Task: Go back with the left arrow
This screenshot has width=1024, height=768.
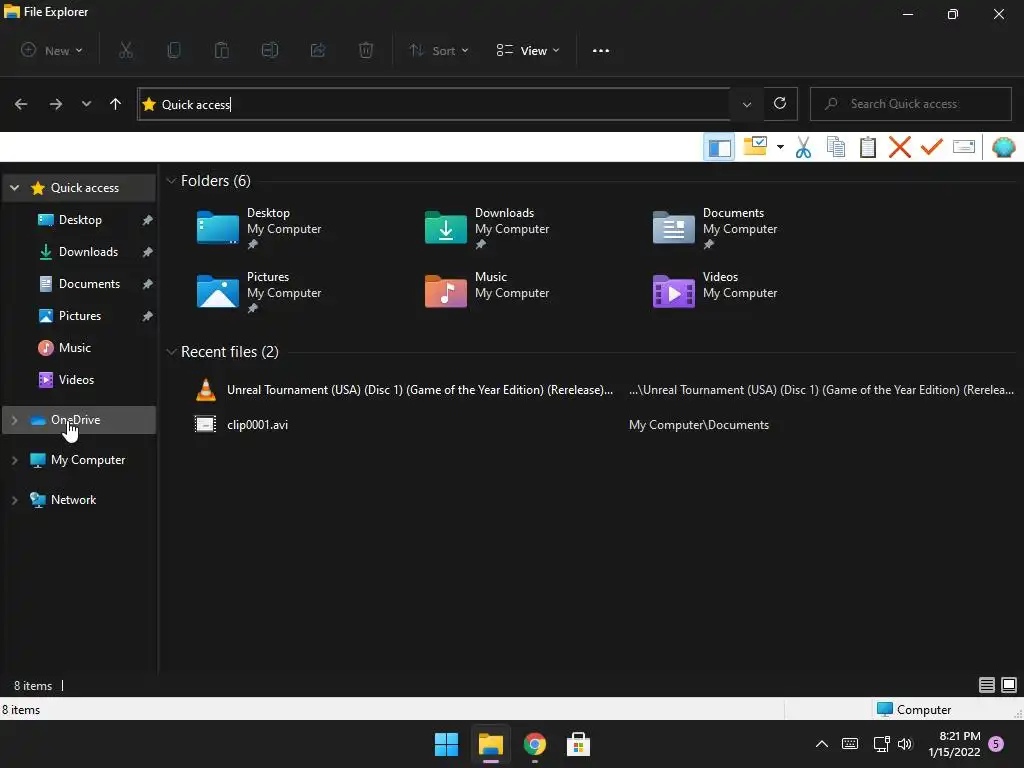Action: click(21, 104)
